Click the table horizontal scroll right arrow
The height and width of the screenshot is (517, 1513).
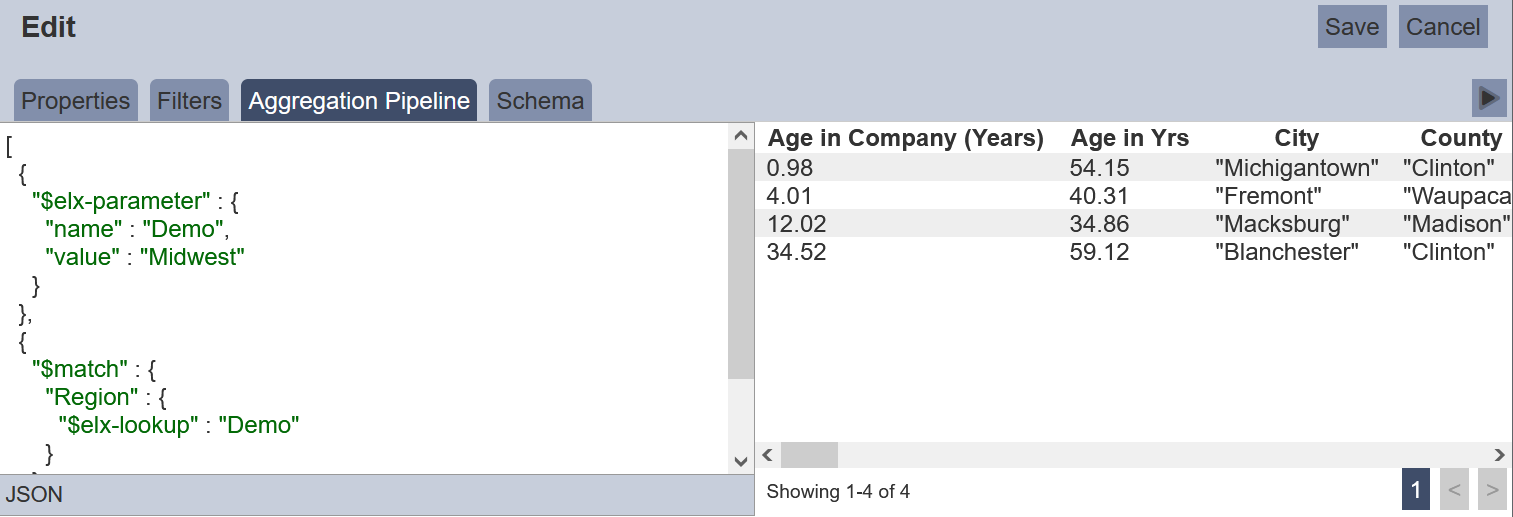pyautogui.click(x=1499, y=455)
